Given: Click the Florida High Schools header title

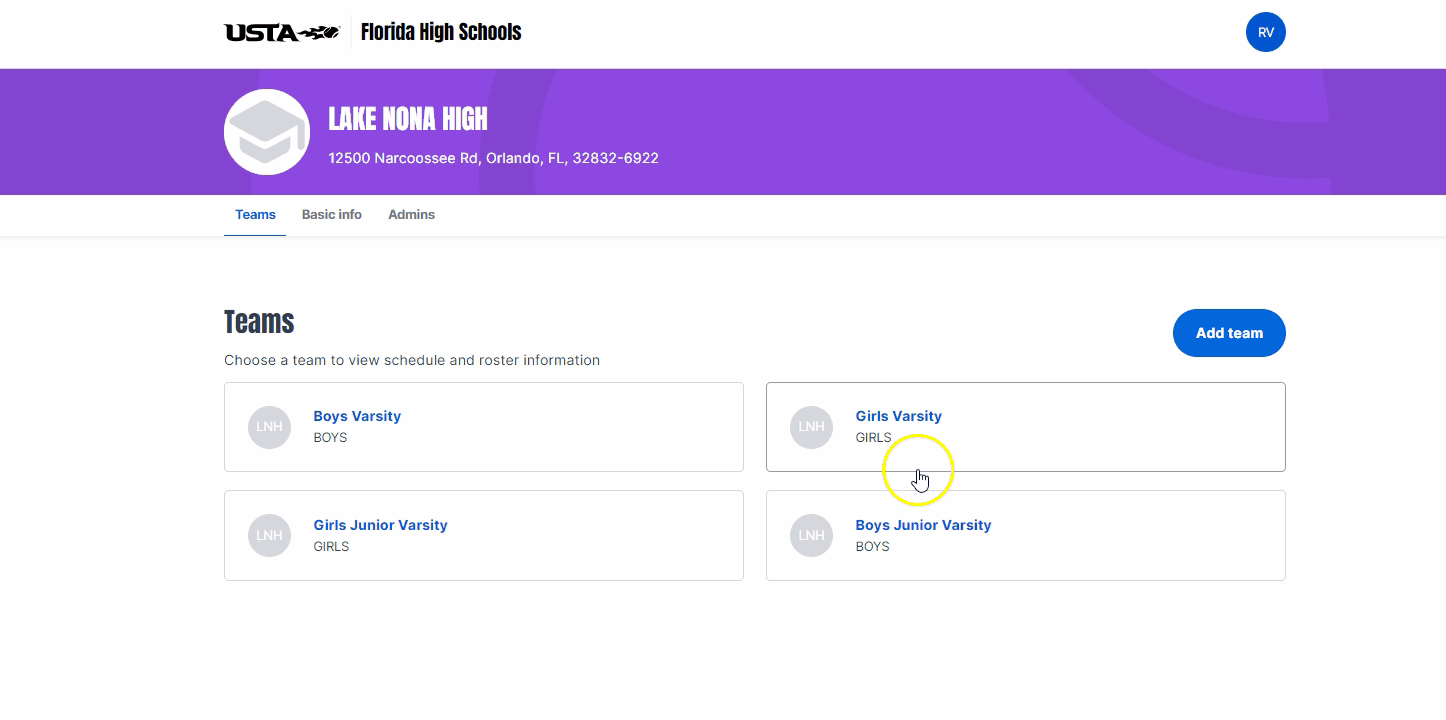Looking at the screenshot, I should coord(441,32).
